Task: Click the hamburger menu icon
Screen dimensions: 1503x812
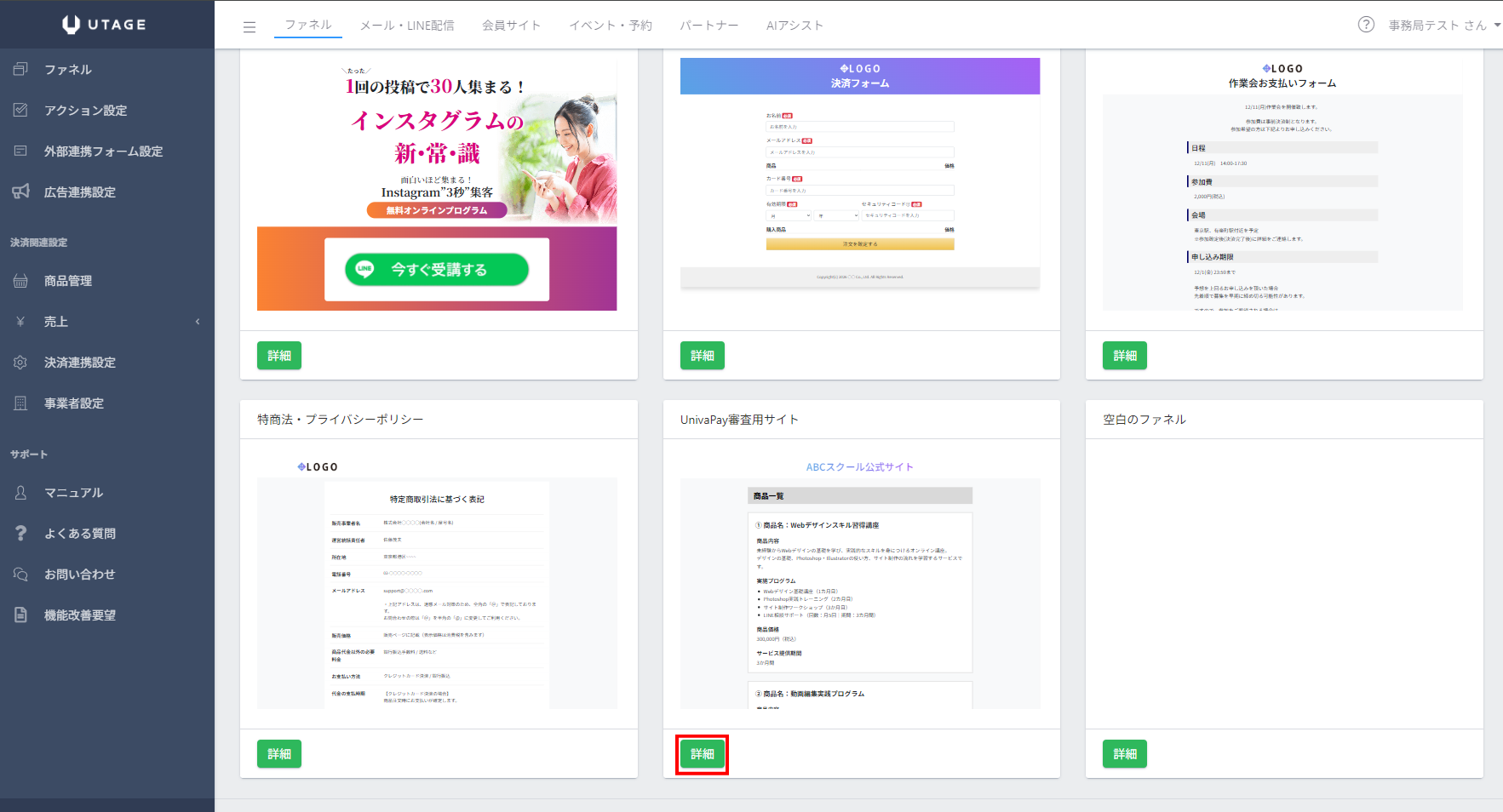Action: coord(250,27)
